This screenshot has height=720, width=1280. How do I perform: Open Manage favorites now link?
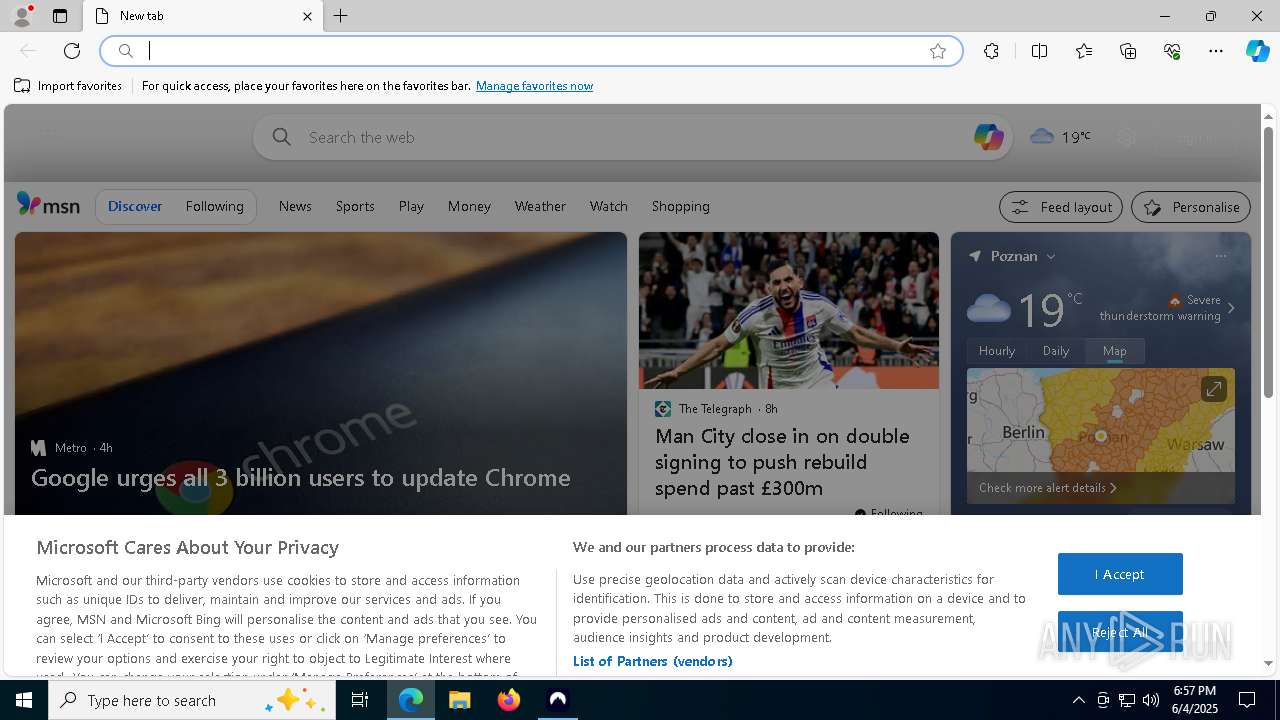534,86
